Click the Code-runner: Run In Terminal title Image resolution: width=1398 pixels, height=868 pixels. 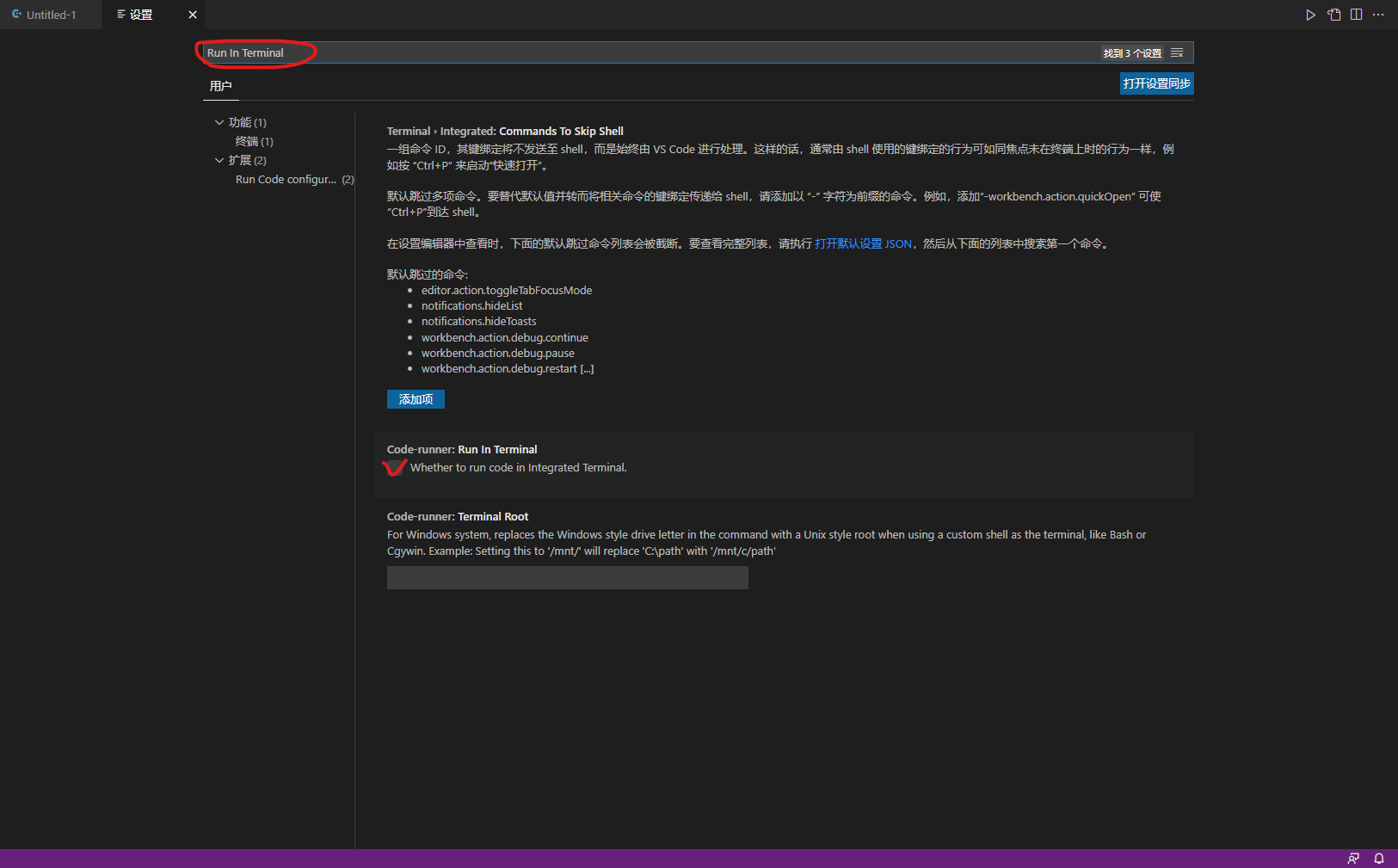point(462,450)
